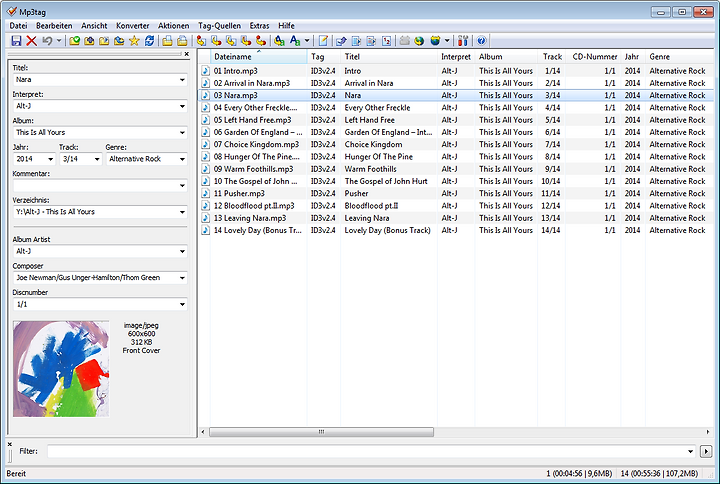Screen dimensions: 720x484
Task: Open the Tag-Quellen menu
Action: click(219, 26)
